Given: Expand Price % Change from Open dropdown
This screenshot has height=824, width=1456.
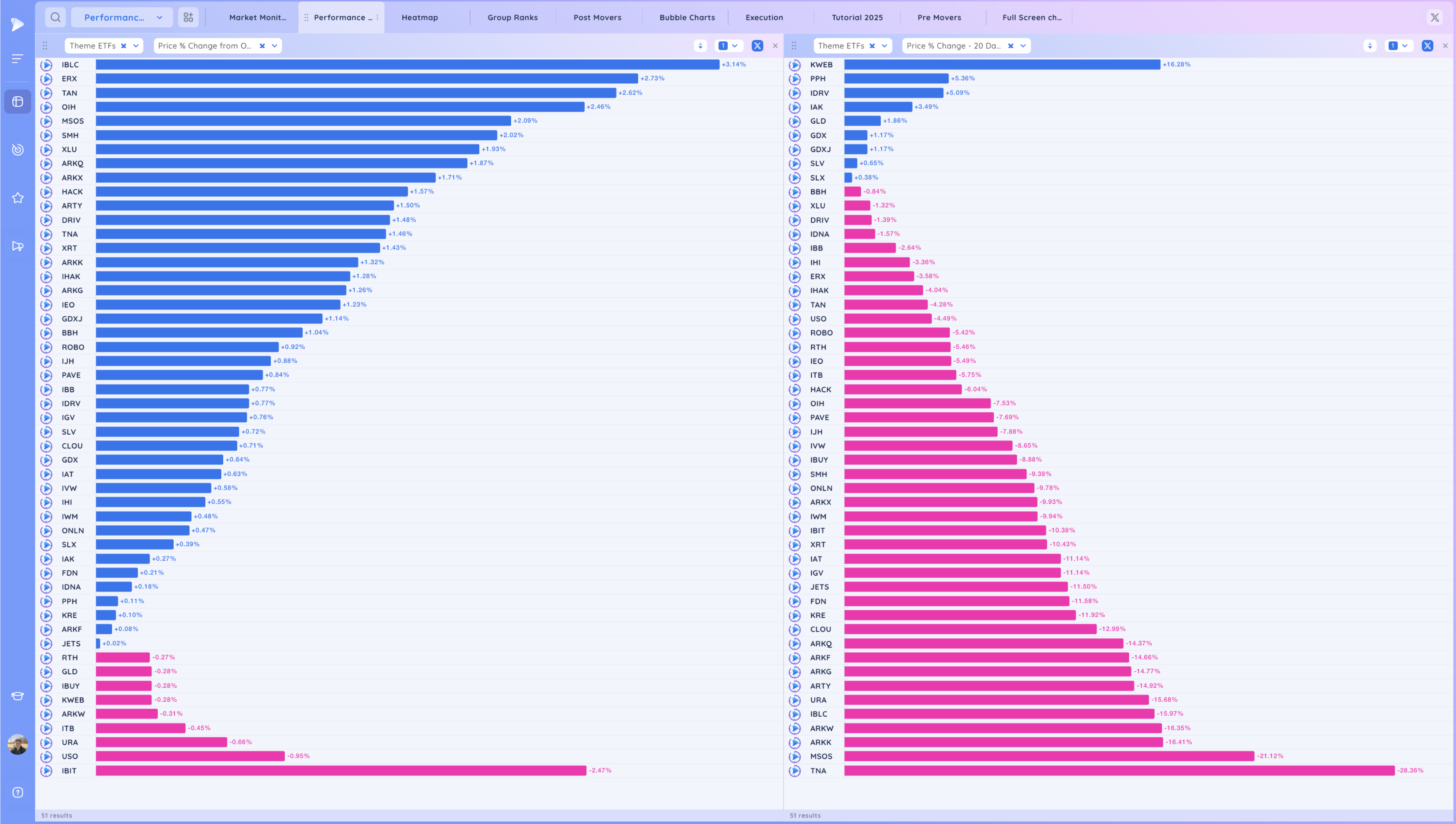Looking at the screenshot, I should click(x=274, y=46).
